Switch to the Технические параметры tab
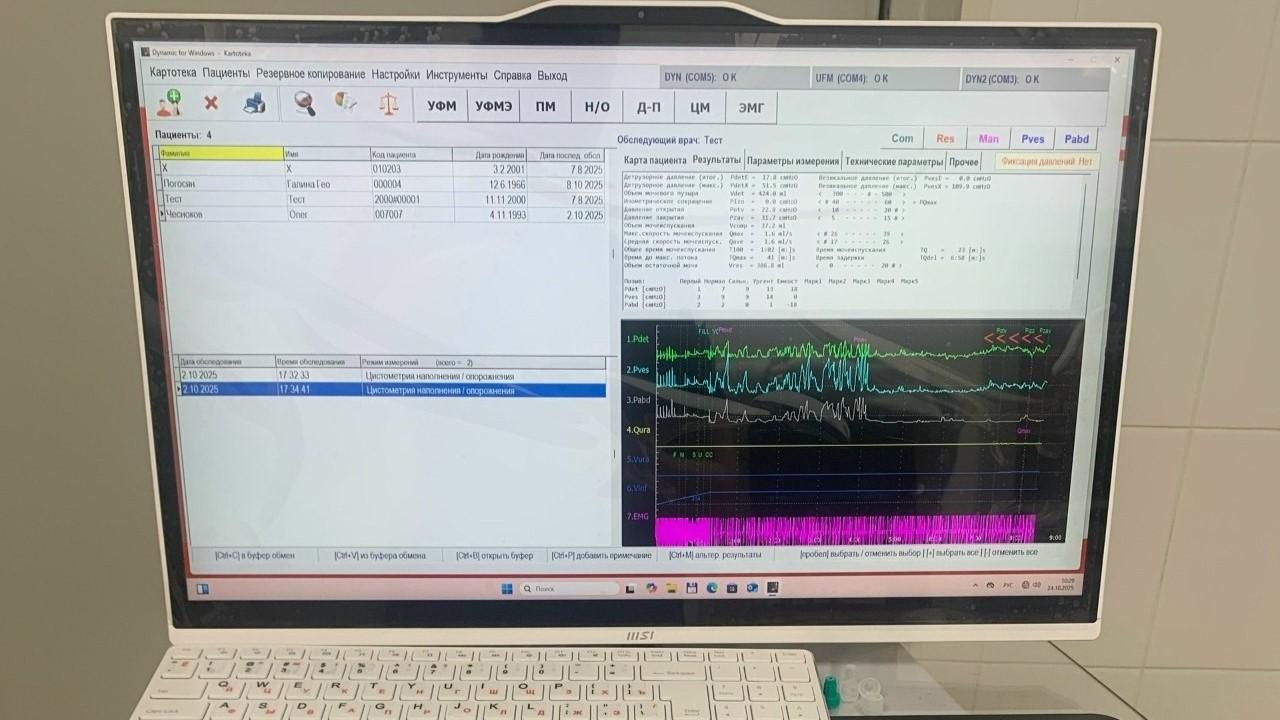Screen dimensions: 1280x720 [x=893, y=161]
